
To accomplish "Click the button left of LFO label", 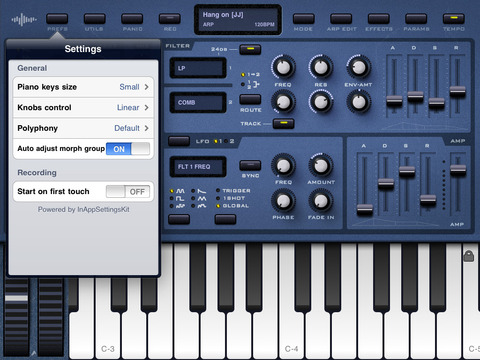I will pos(179,141).
